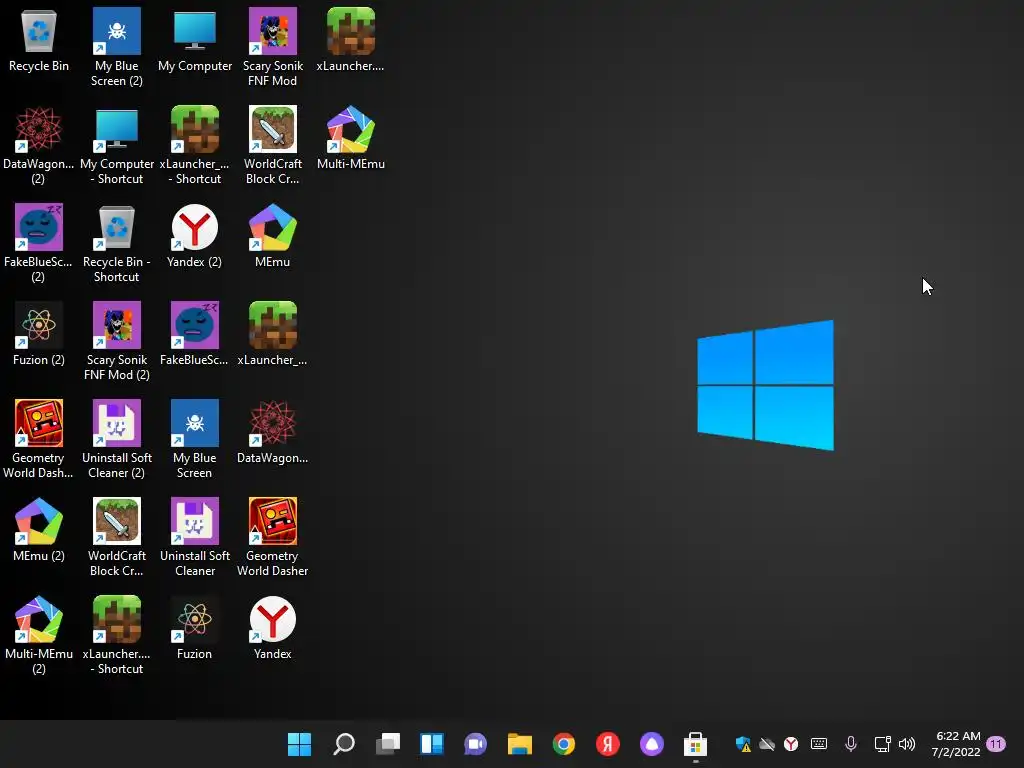Image resolution: width=1024 pixels, height=768 pixels.
Task: Select the My Blue Screen shortcut icon
Action: pyautogui.click(x=195, y=439)
